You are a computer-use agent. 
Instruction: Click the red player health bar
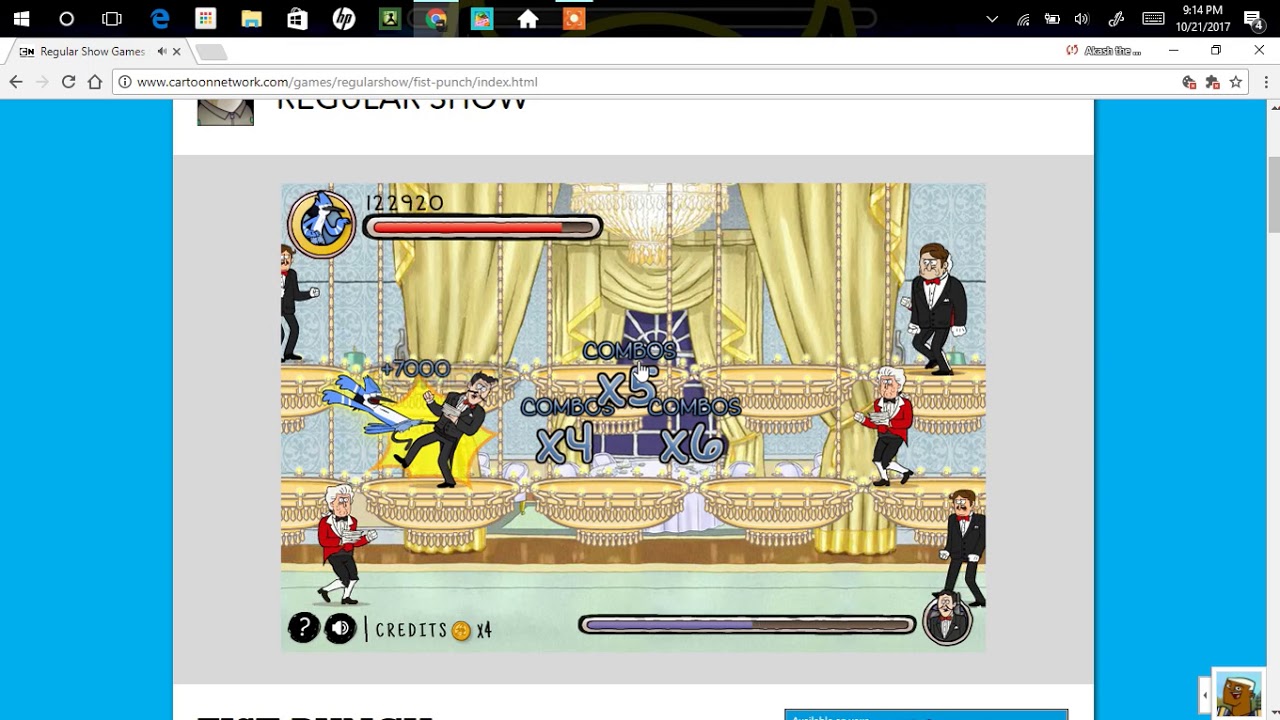click(x=482, y=228)
